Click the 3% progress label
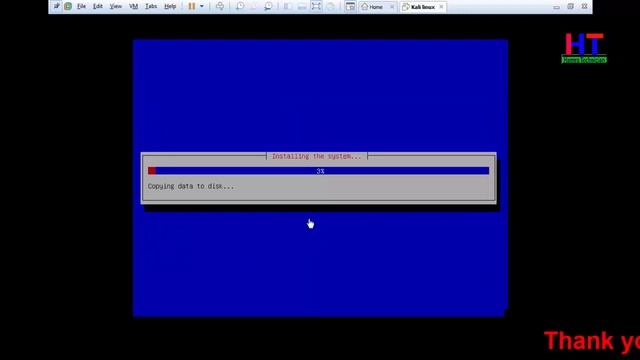The height and width of the screenshot is (360, 640). 320,171
